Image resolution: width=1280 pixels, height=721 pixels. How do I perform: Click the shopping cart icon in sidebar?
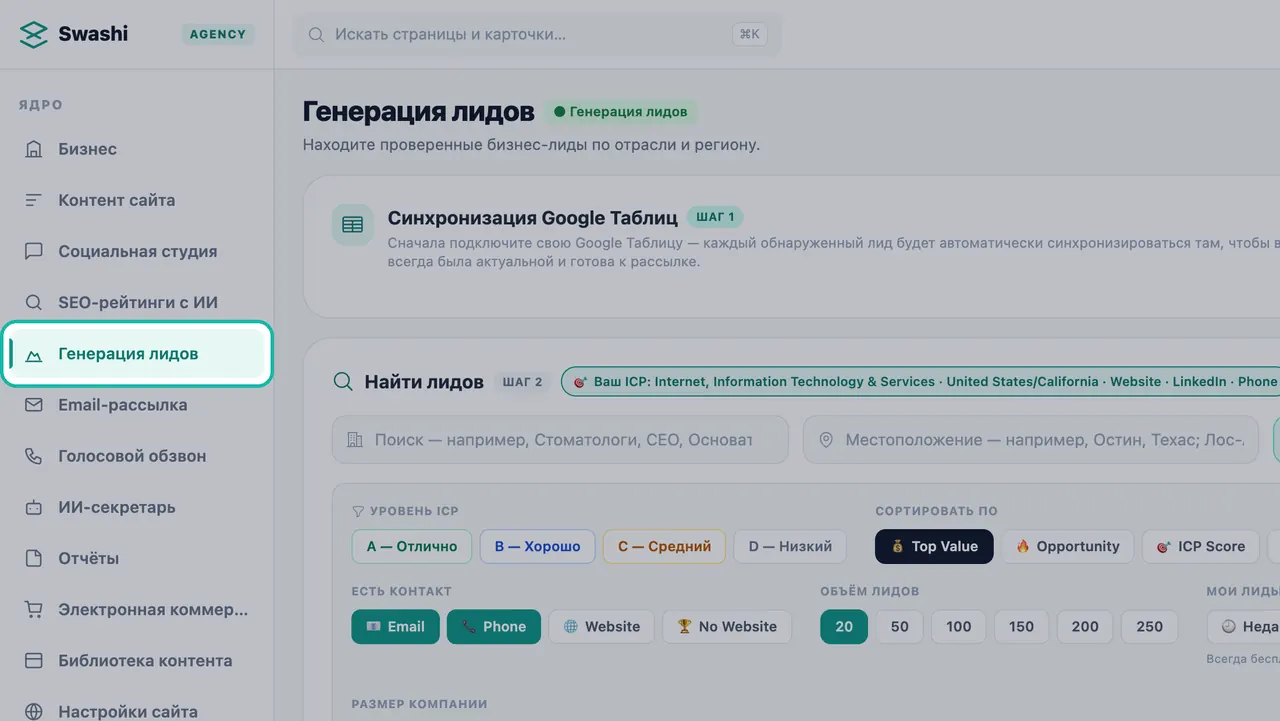pos(34,609)
